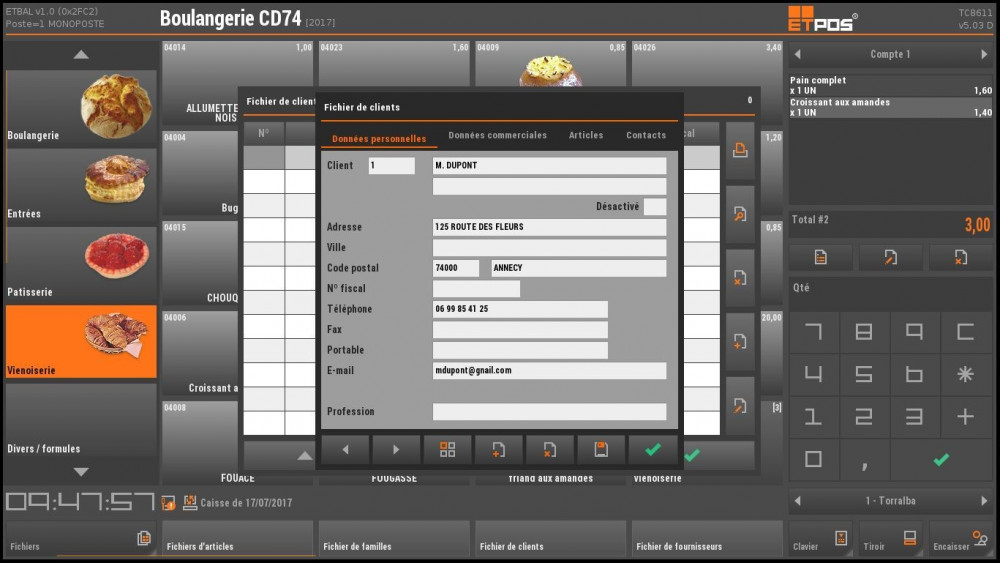This screenshot has width=1000, height=563.
Task: Confirm client dialog with green checkmark
Action: pyautogui.click(x=653, y=450)
